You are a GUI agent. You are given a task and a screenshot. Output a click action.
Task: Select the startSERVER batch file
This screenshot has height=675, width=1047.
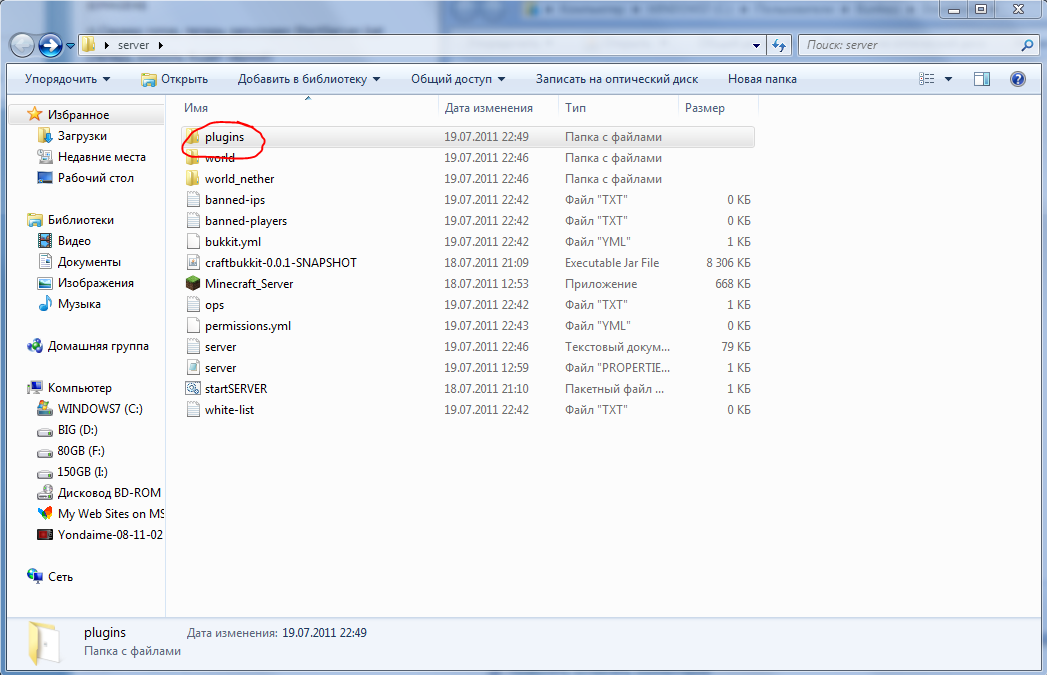click(x=235, y=388)
